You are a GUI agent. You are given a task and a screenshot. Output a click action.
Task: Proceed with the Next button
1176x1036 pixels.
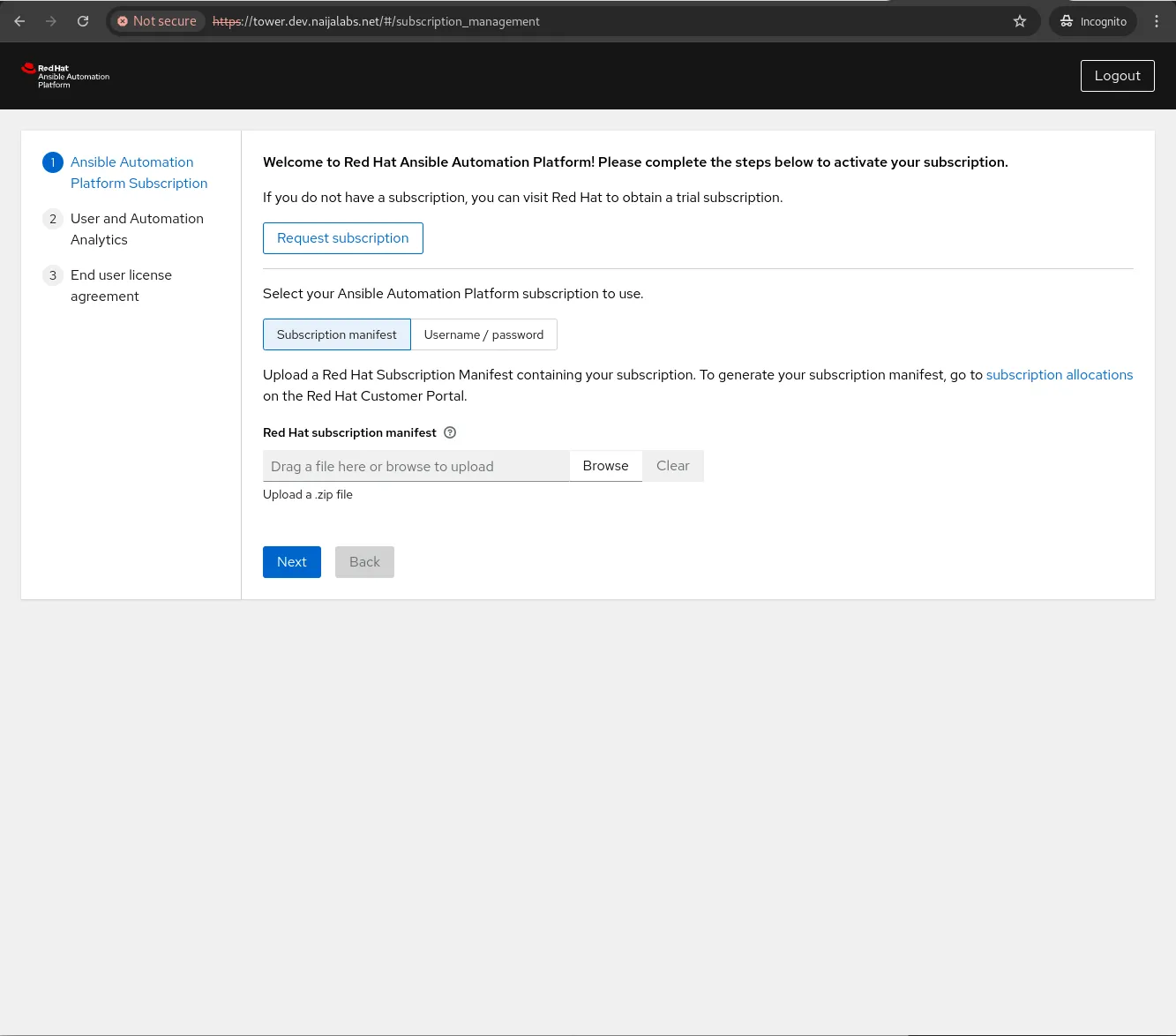292,562
